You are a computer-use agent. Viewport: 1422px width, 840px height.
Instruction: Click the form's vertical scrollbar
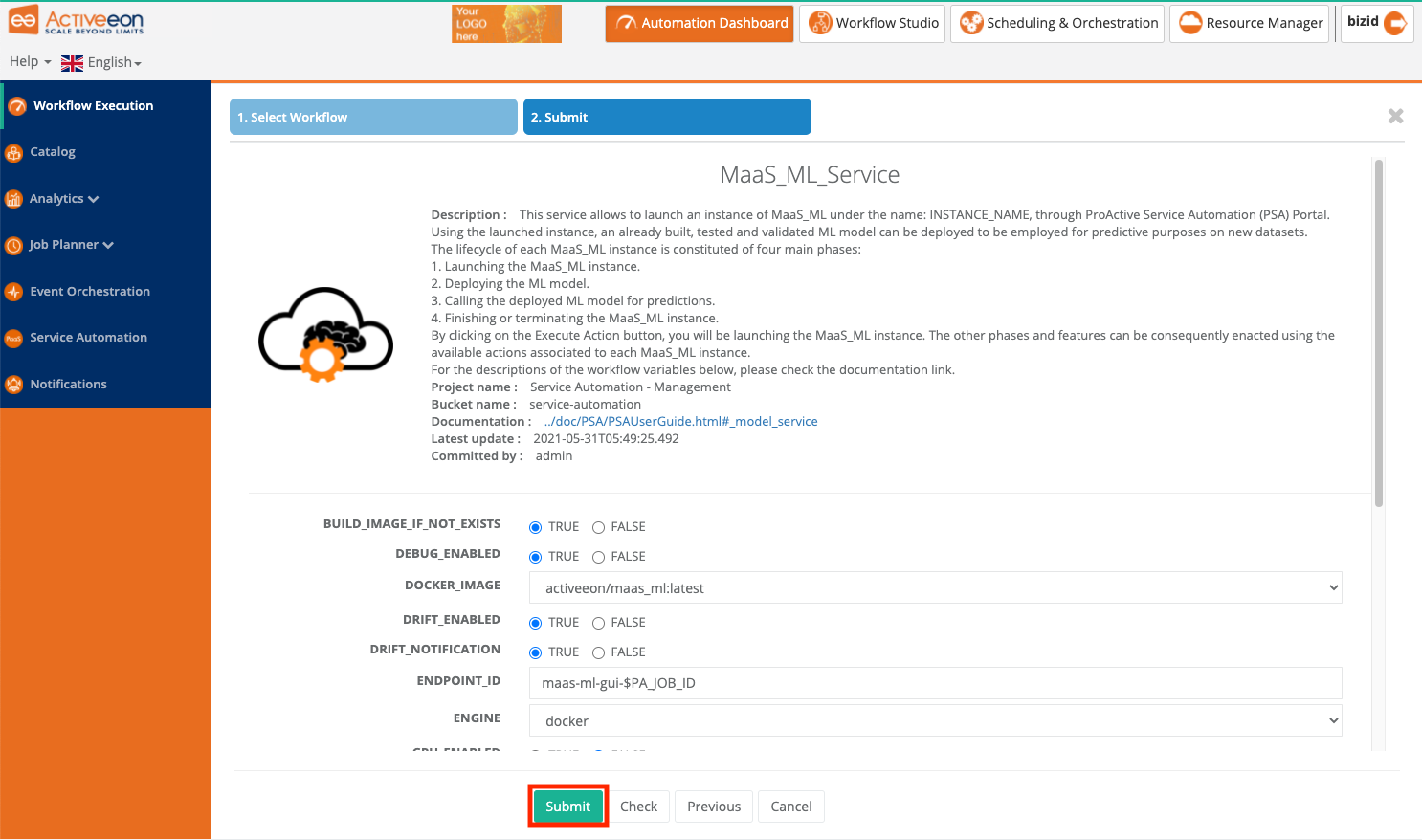pos(1379,333)
